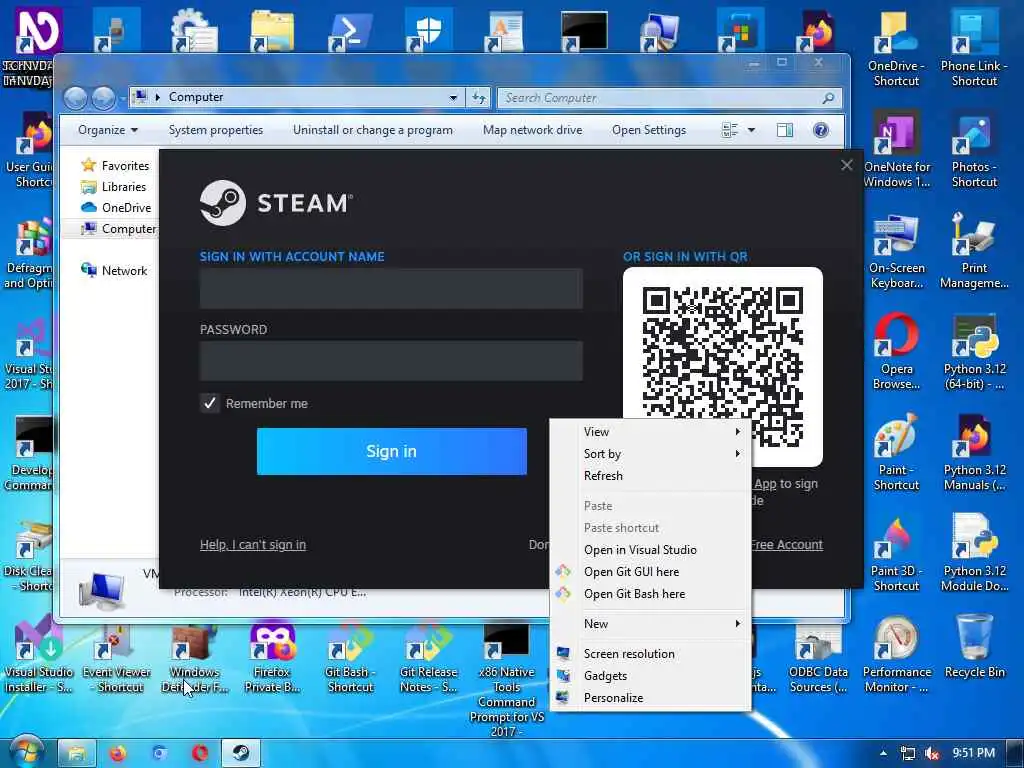Choose Gadgets from the context menu
The image size is (1024, 768).
pos(650,676)
